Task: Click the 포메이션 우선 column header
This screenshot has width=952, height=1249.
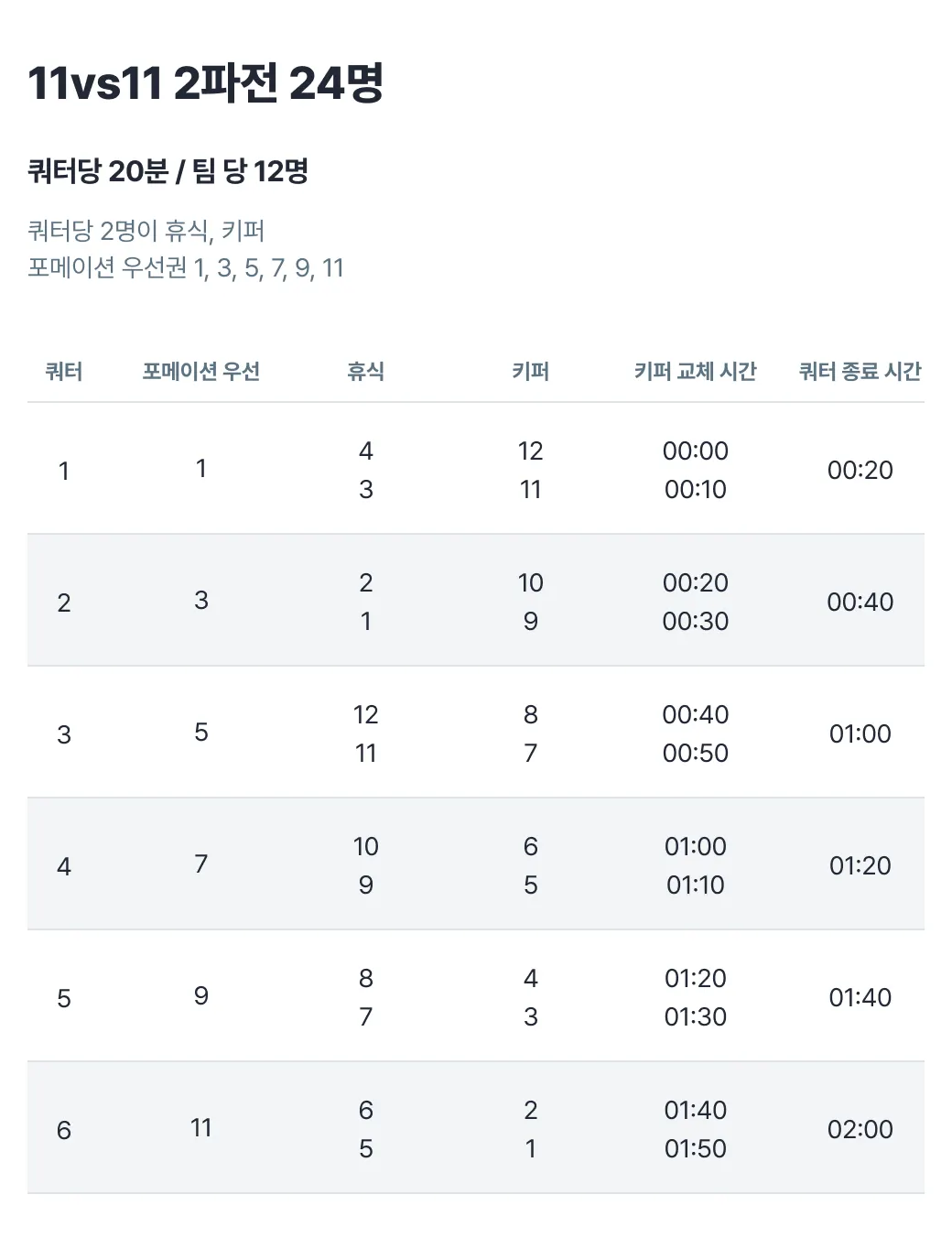Action: pos(201,371)
